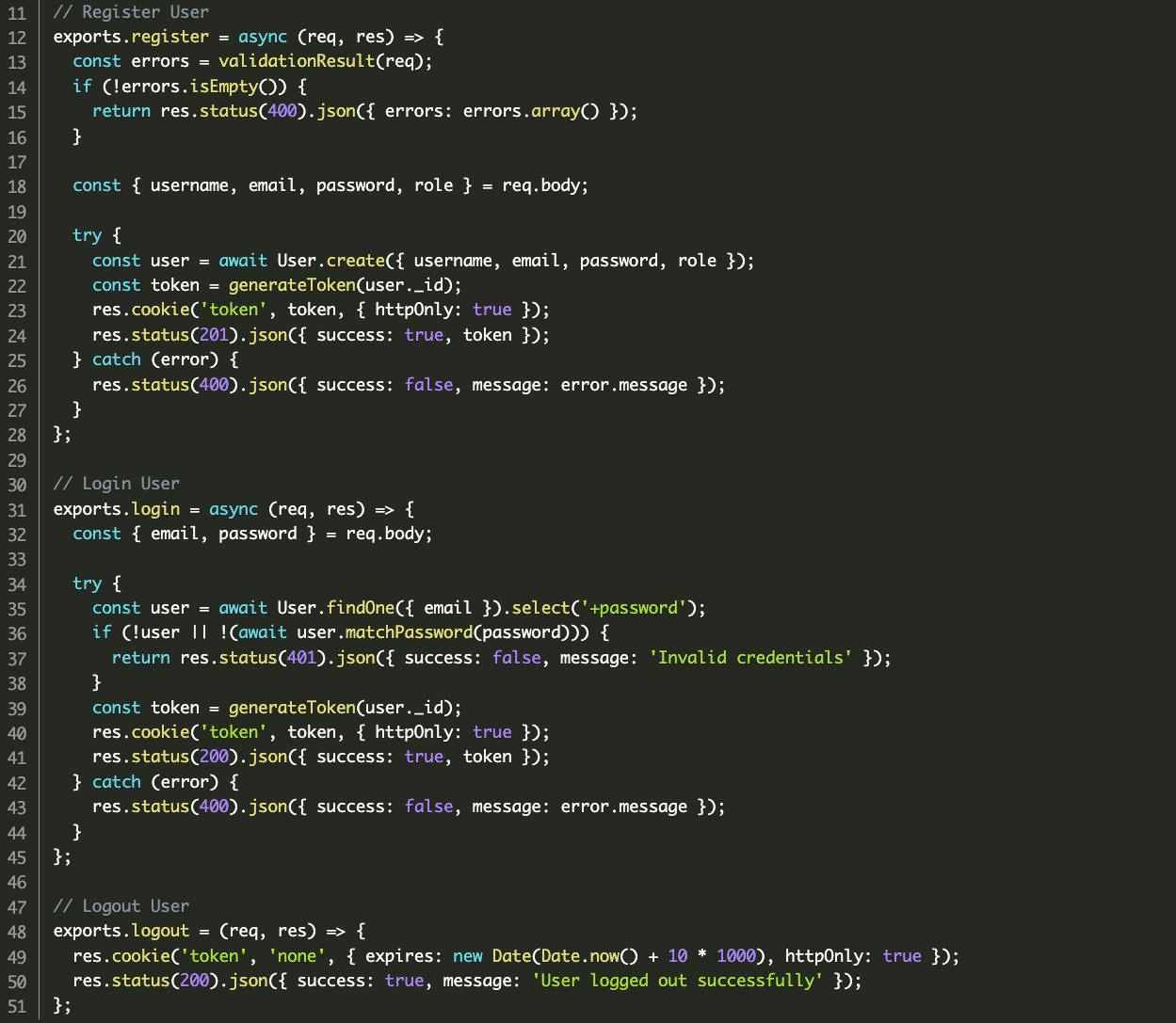Click the 'none' string on line 49
Screen dimensions: 1176x1023
pyautogui.click(x=297, y=956)
